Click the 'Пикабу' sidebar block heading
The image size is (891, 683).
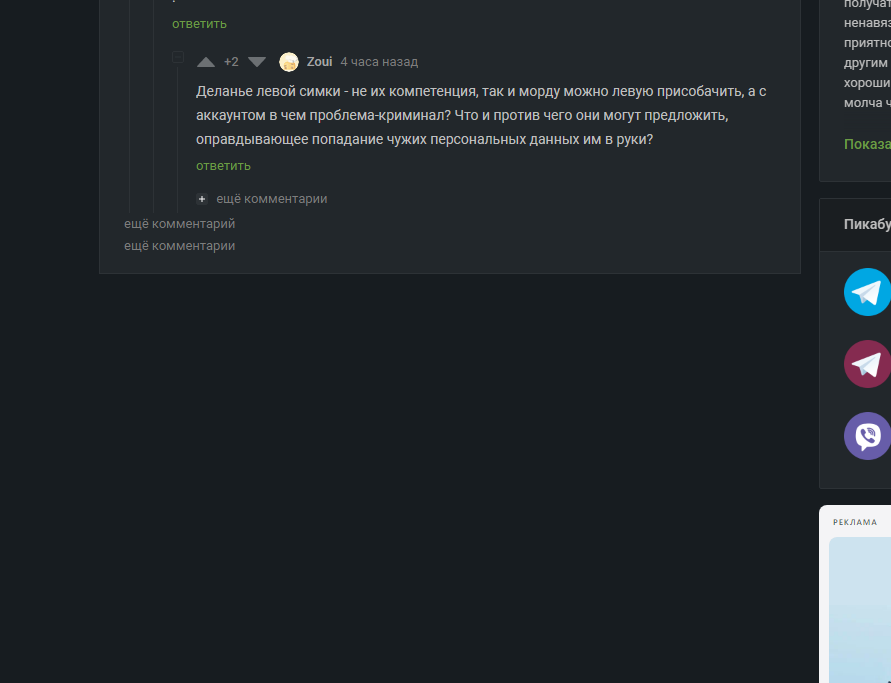click(x=866, y=225)
